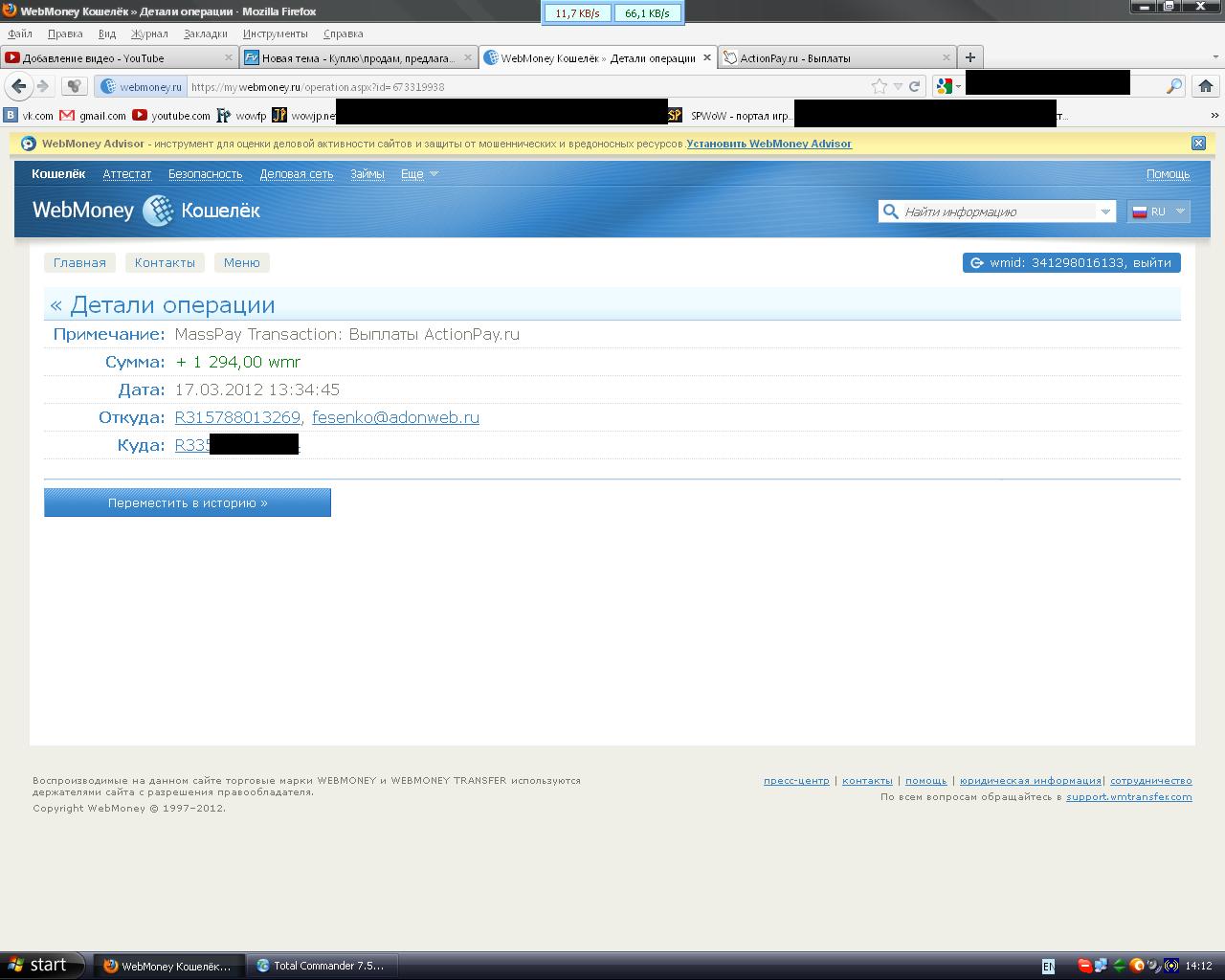Open the RU language selector
The width and height of the screenshot is (1225, 980).
[1159, 212]
